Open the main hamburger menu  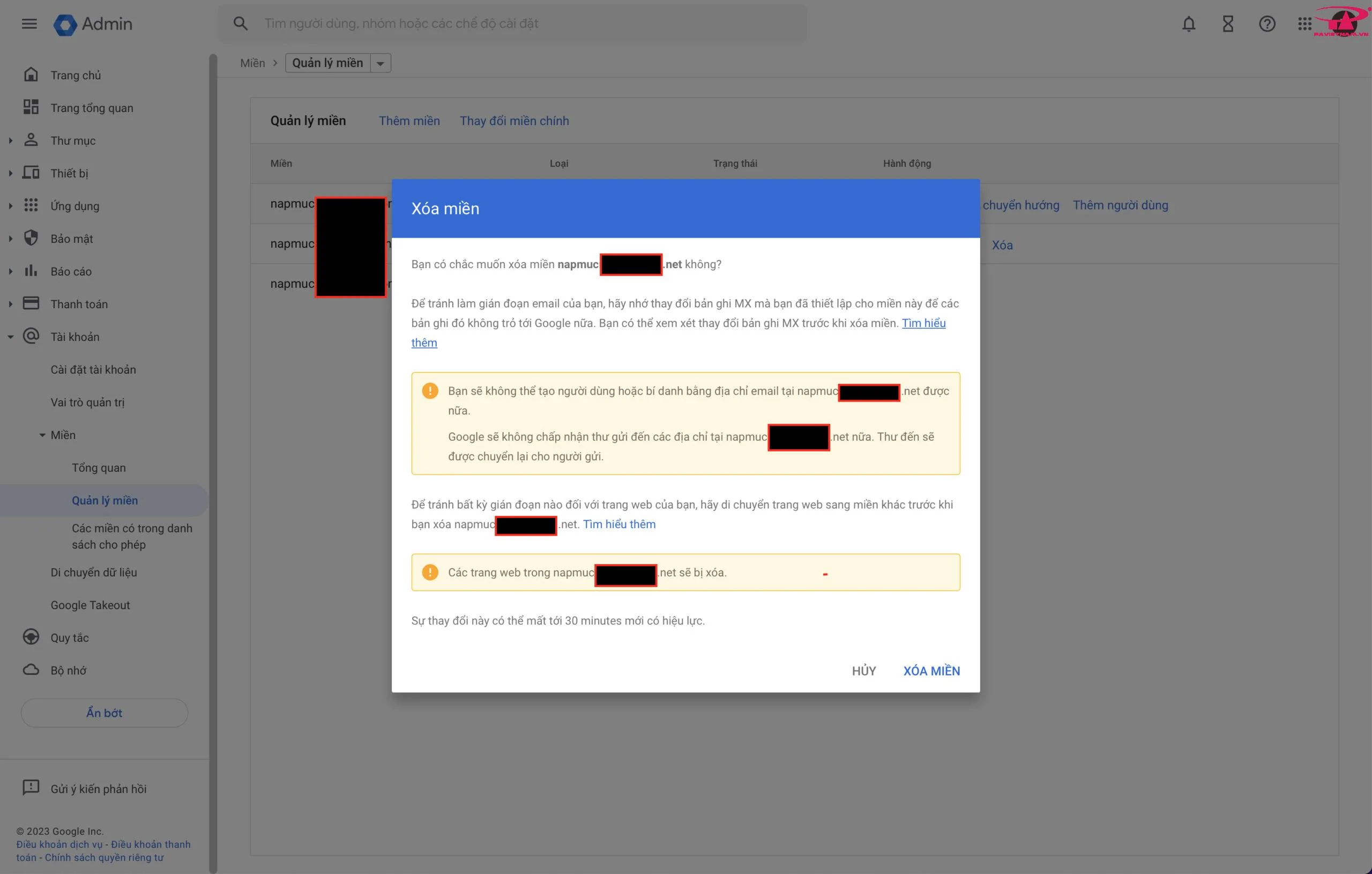tap(29, 24)
